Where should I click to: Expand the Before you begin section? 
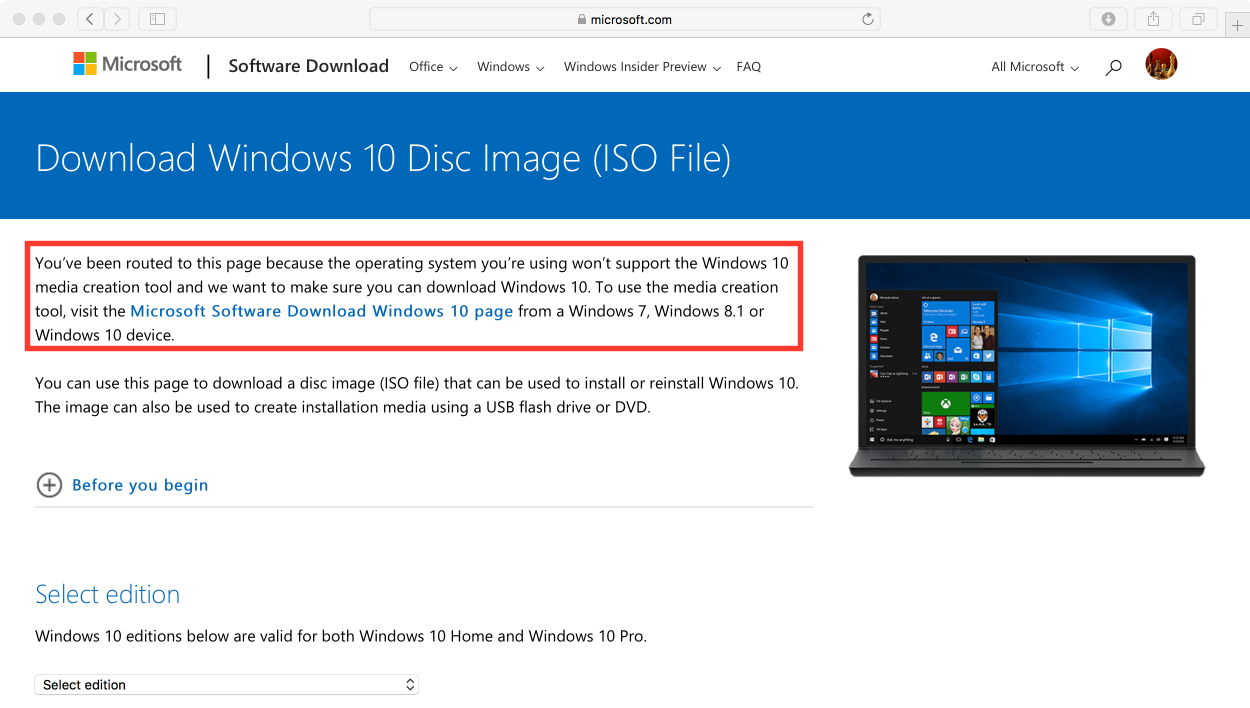tap(140, 485)
